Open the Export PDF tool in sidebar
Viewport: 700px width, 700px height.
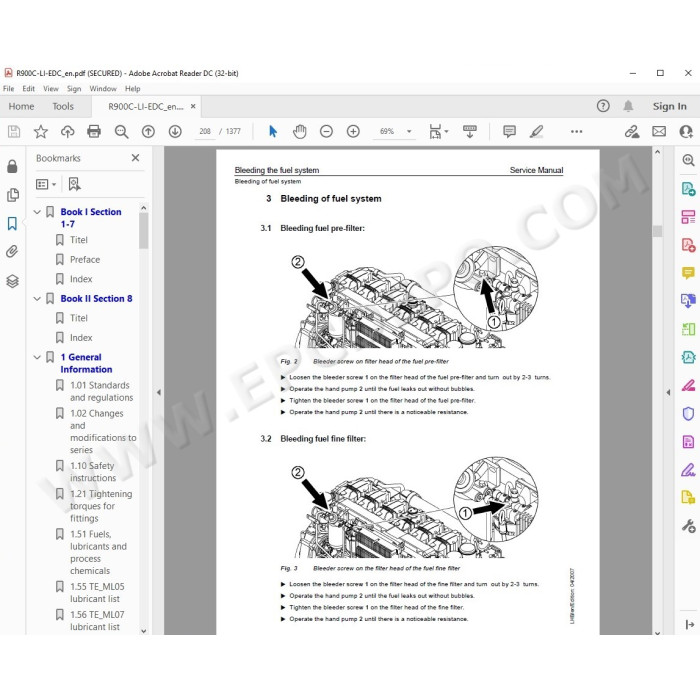pyautogui.click(x=688, y=189)
